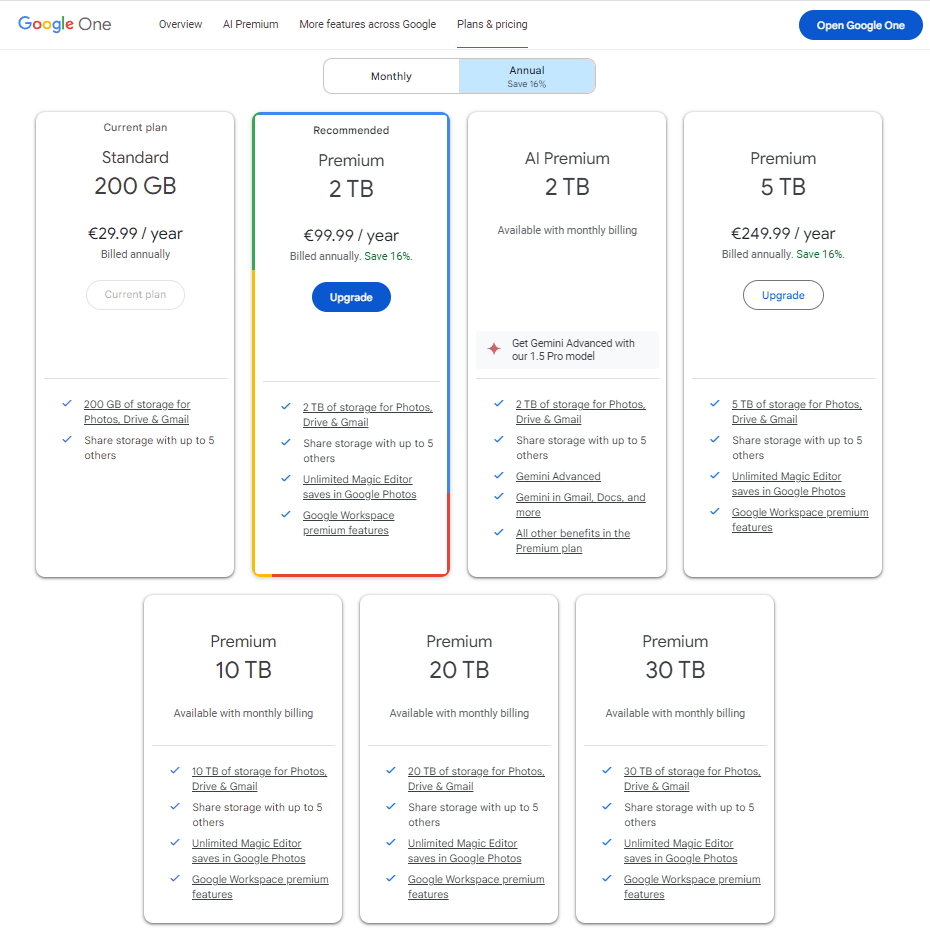Open "5 TB of storage for Photos" link

pyautogui.click(x=797, y=412)
